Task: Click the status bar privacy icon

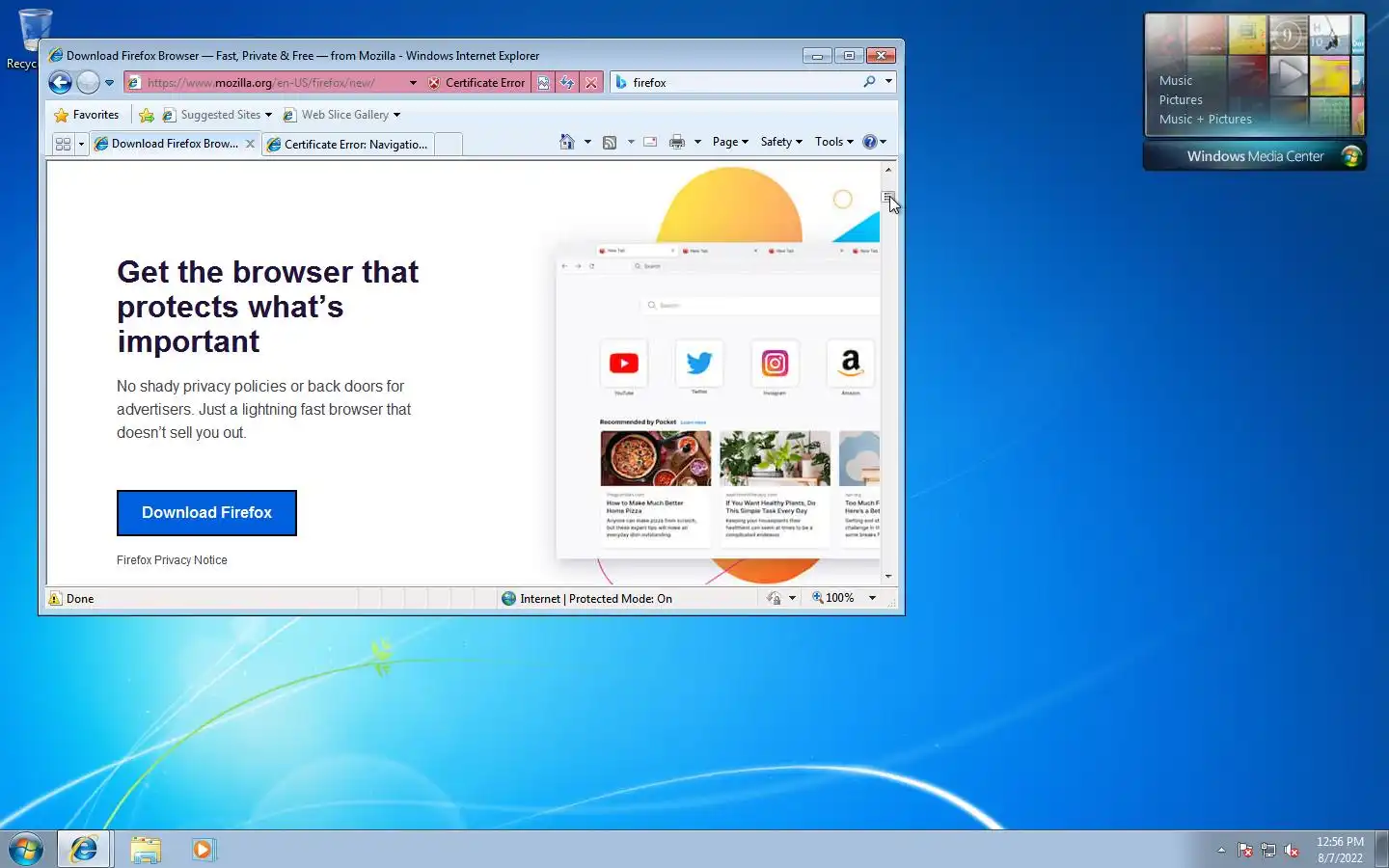Action: click(774, 598)
